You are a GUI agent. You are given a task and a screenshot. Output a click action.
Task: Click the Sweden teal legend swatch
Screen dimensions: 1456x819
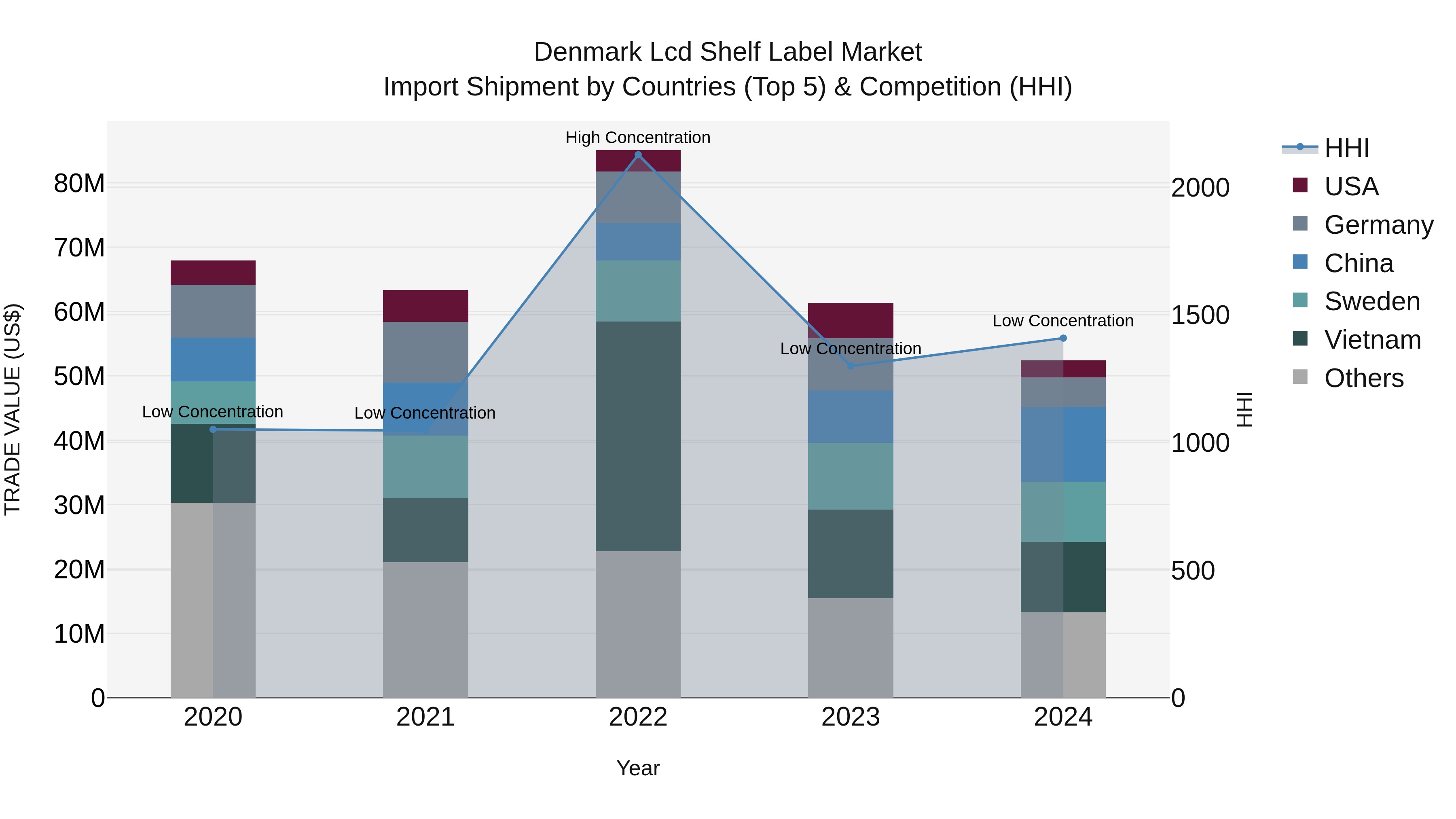[1300, 300]
